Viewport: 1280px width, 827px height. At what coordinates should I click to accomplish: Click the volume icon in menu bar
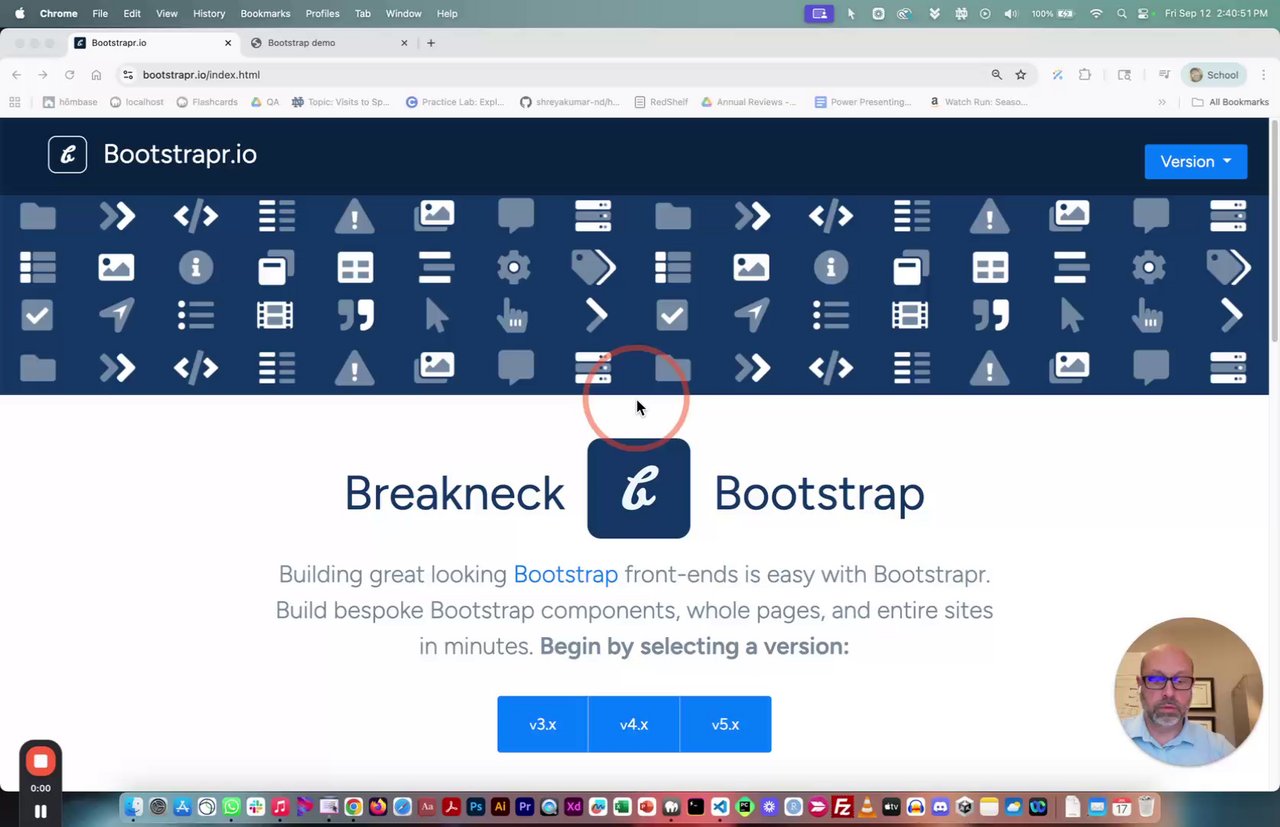tap(1011, 14)
